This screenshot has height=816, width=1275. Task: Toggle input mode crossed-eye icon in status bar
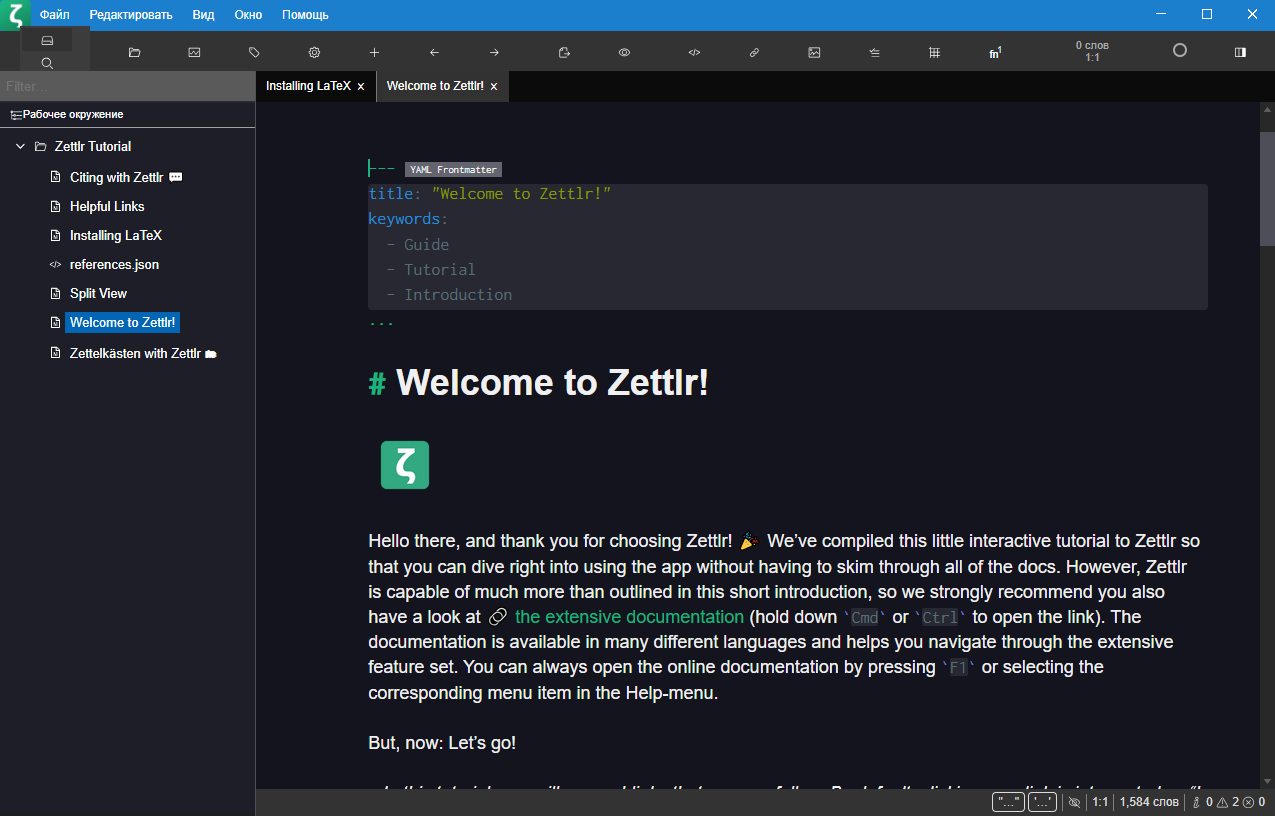1075,802
